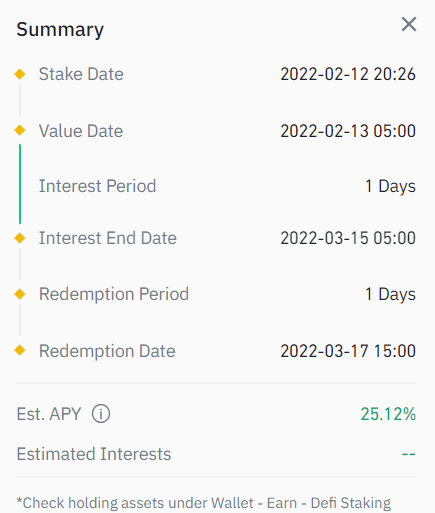Click the Estimated Interests label
435x513 pixels.
94,454
